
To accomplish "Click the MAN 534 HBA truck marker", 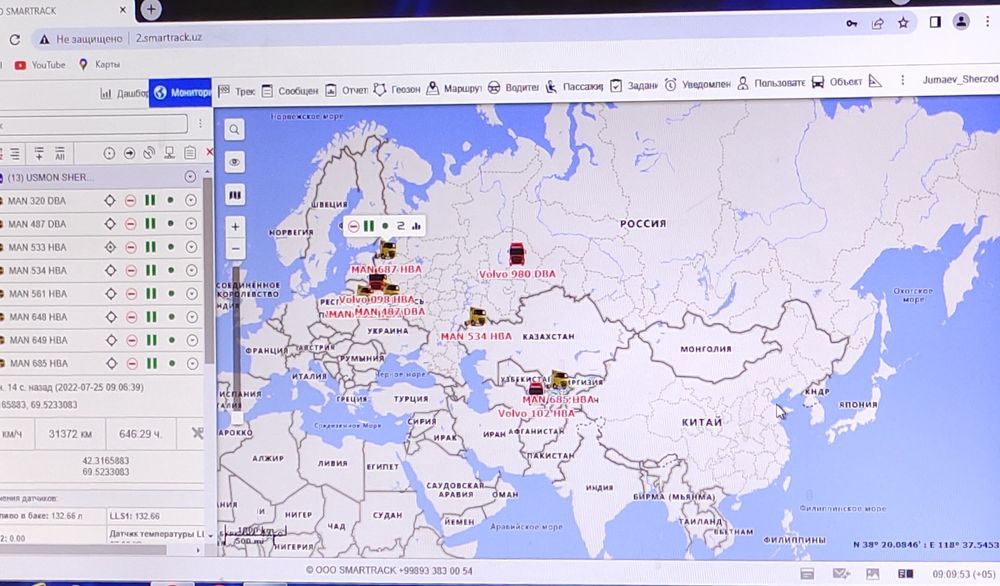I will [x=476, y=316].
